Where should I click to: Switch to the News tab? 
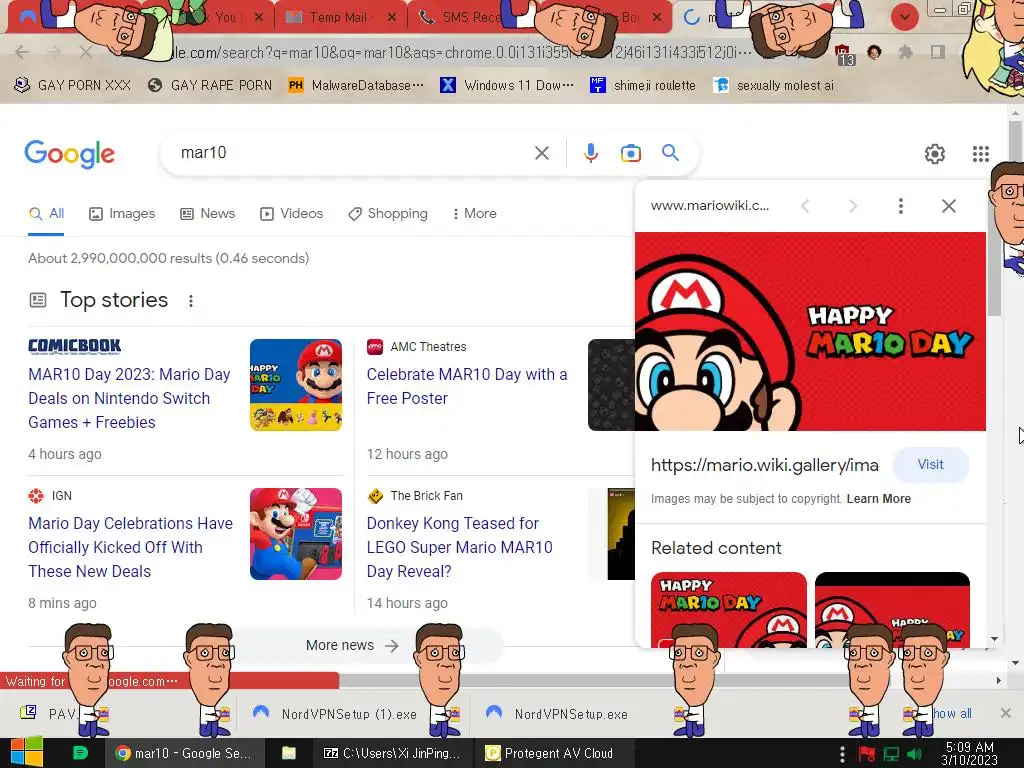pos(208,214)
